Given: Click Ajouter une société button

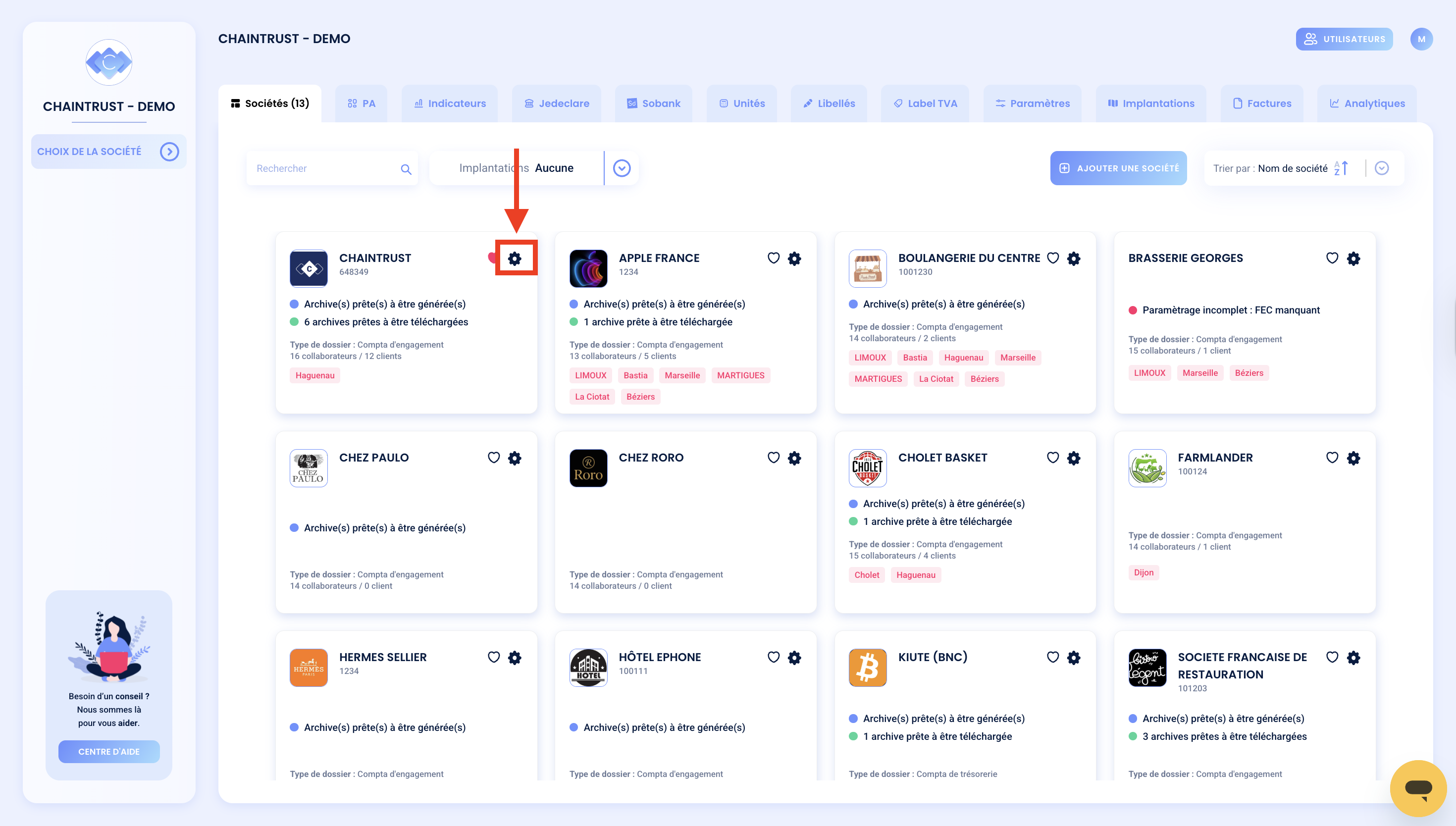Looking at the screenshot, I should tap(1118, 168).
